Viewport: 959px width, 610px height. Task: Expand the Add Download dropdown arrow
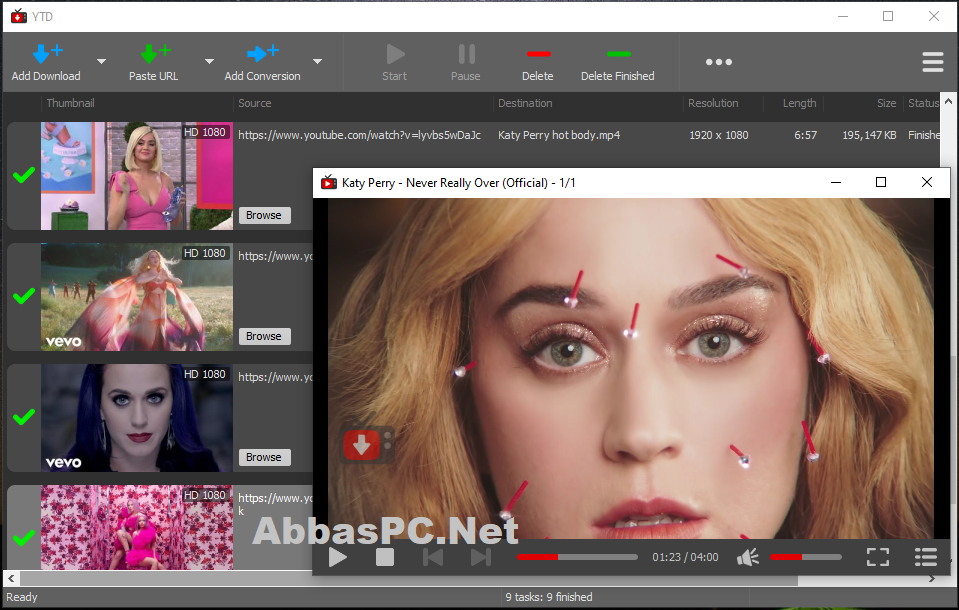tap(102, 62)
